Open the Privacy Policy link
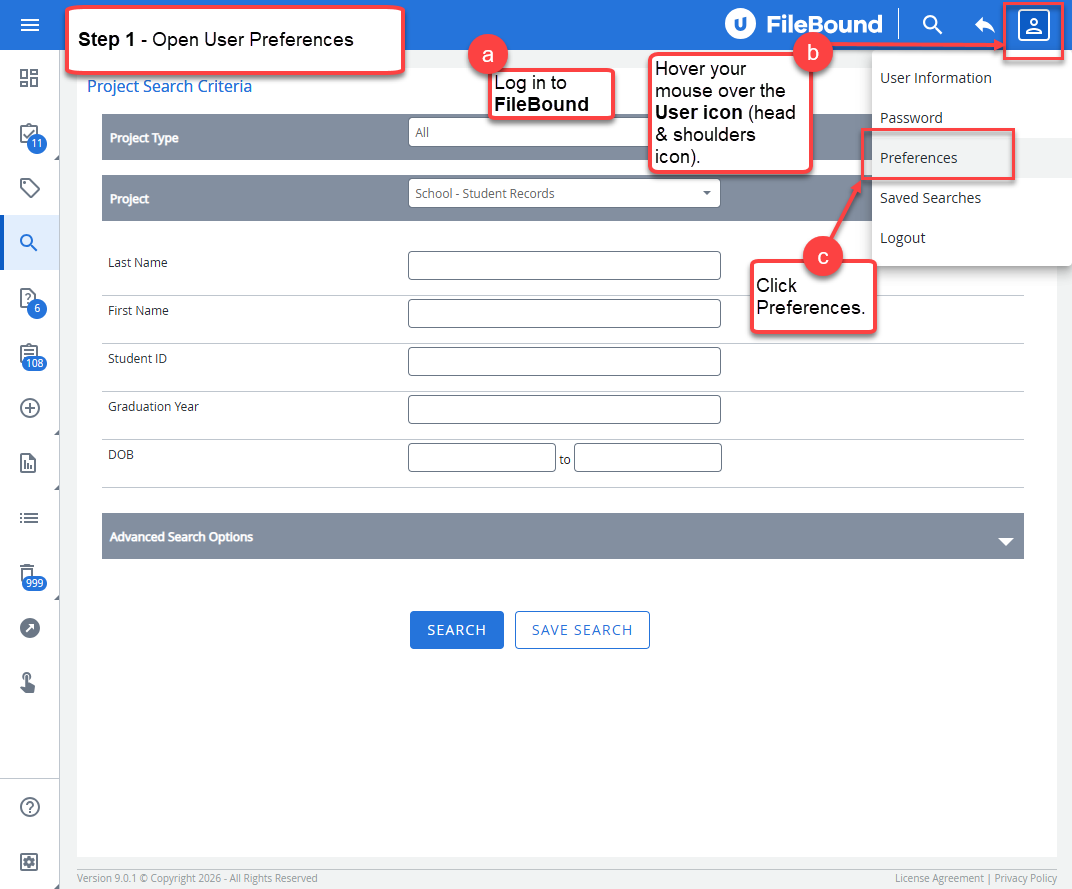The image size is (1072, 889). 1026,878
